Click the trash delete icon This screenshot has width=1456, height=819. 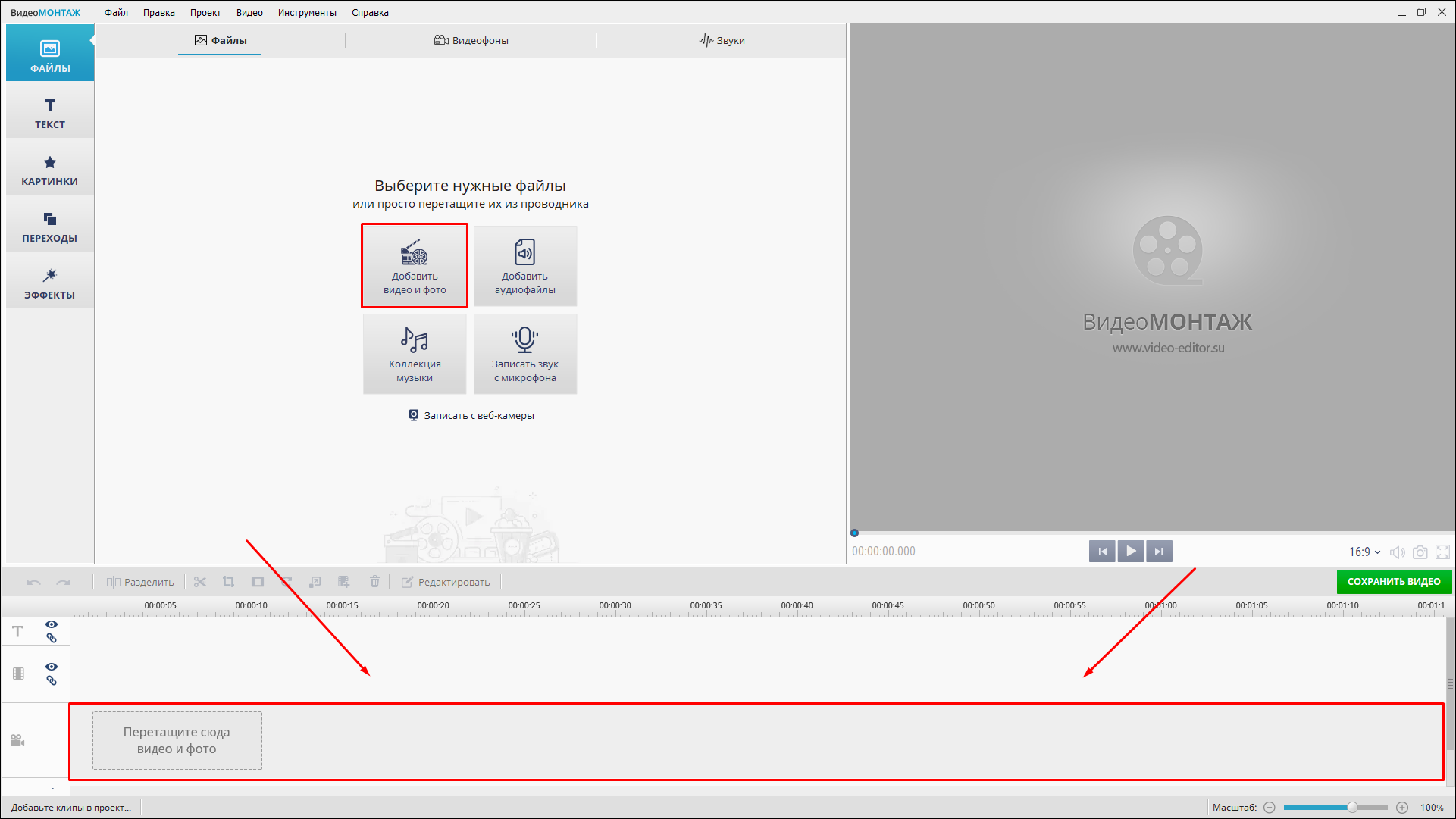pyautogui.click(x=374, y=582)
